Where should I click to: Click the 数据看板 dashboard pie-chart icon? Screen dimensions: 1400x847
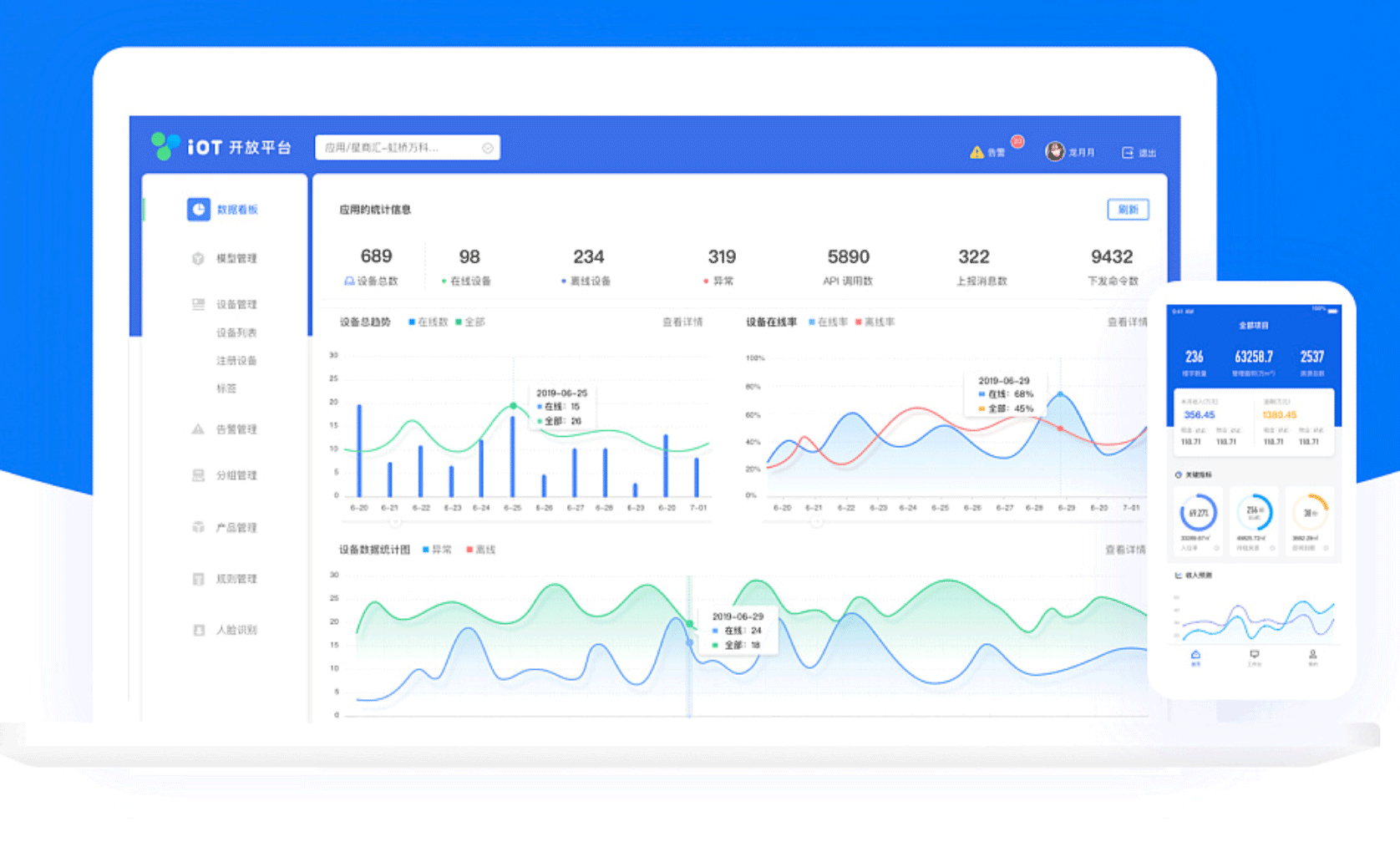[x=198, y=209]
